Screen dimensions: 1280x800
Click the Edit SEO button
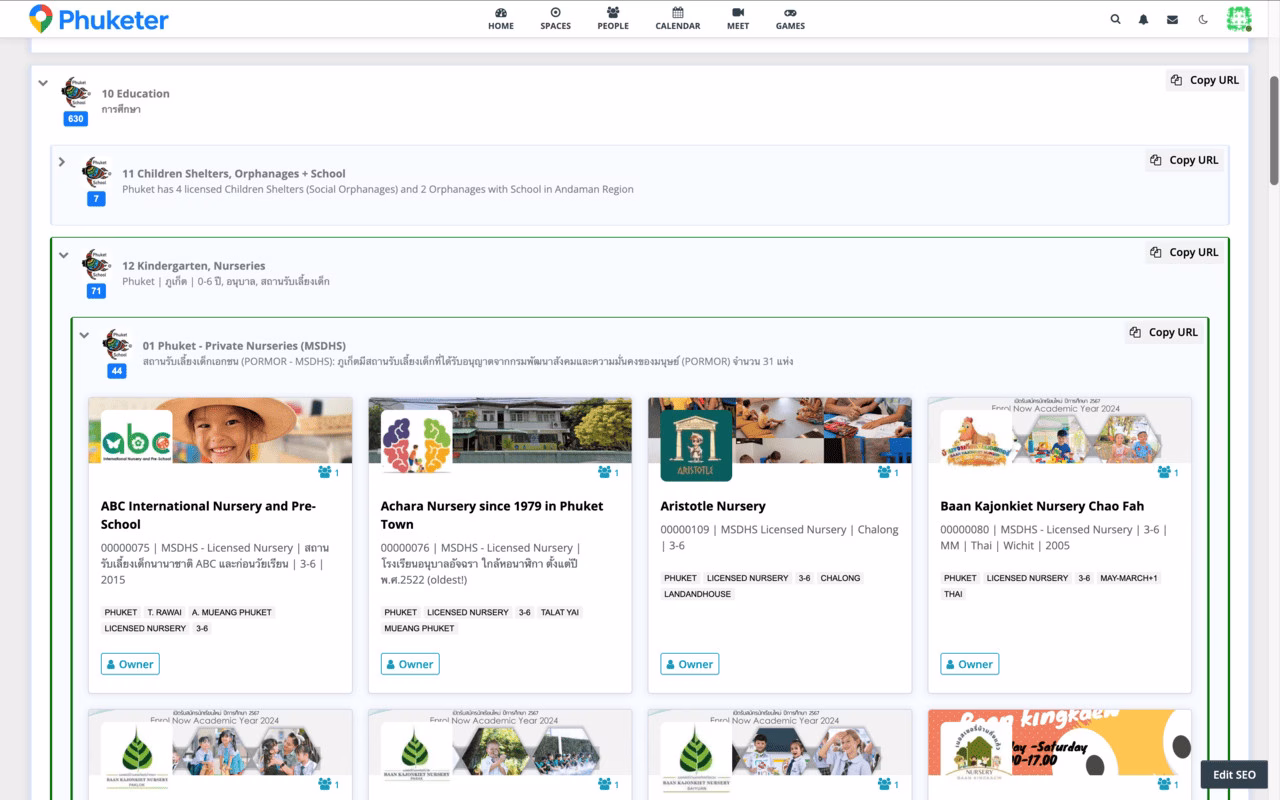1234,775
